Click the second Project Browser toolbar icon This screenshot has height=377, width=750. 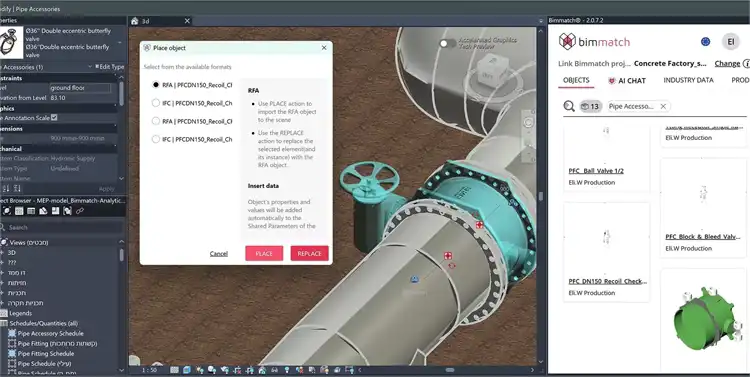click(x=19, y=211)
